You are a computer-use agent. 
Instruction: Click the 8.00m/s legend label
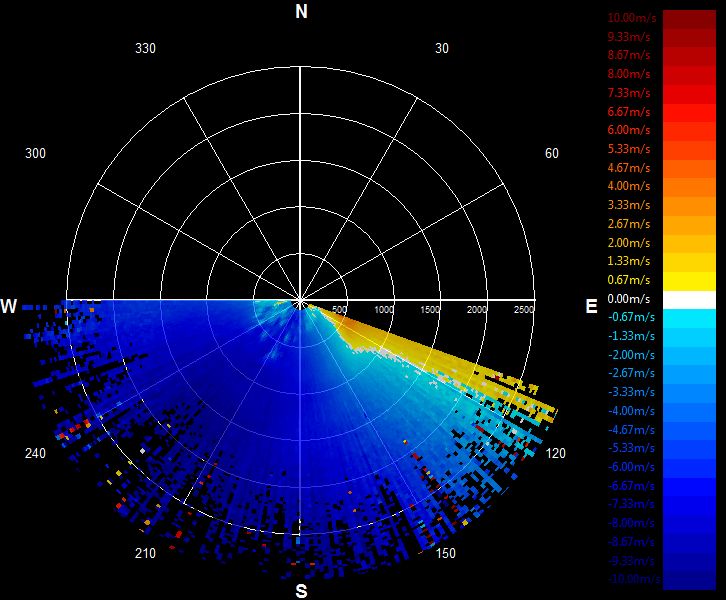click(629, 74)
